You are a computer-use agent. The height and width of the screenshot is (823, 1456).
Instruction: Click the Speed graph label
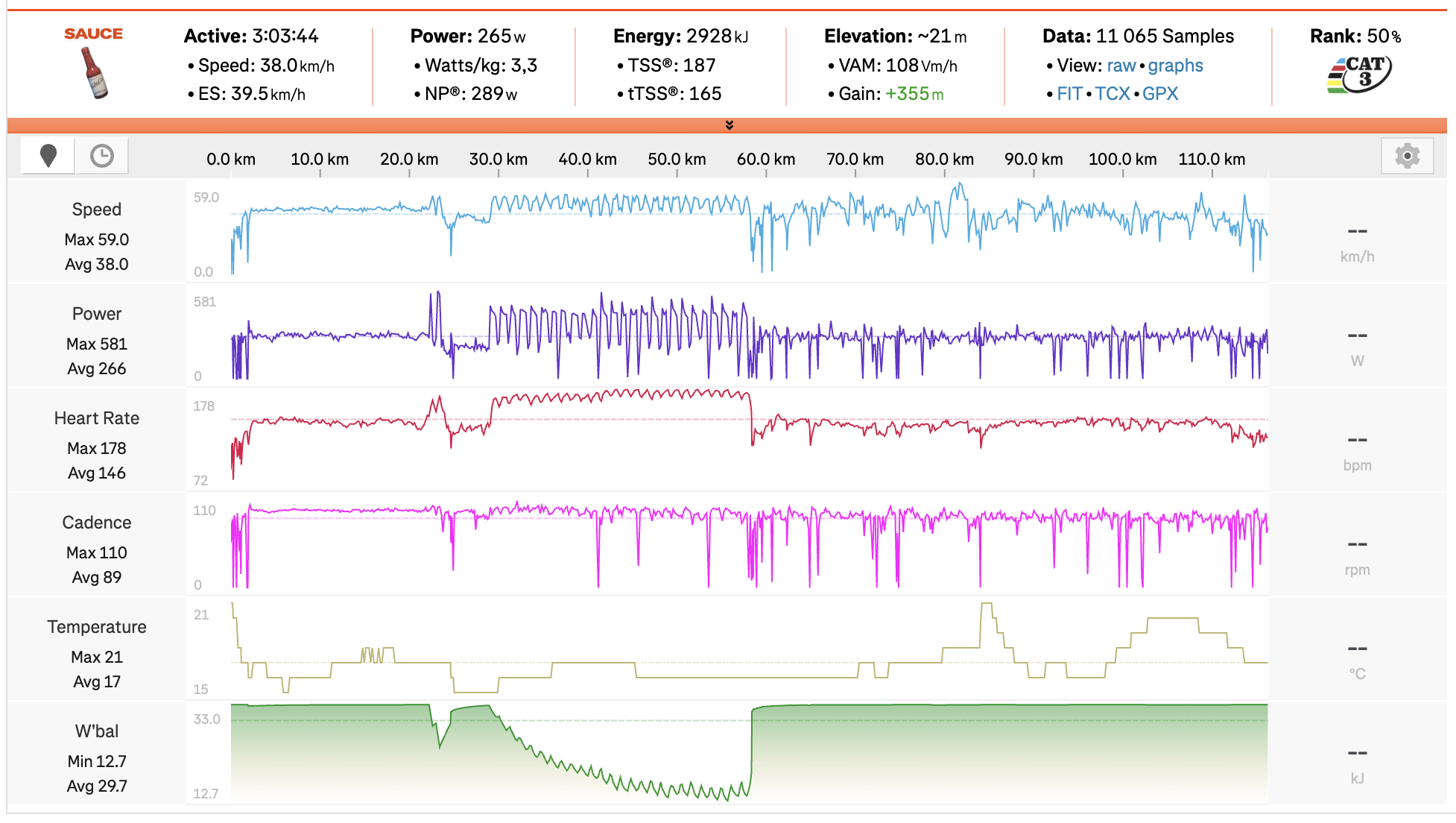[x=97, y=209]
